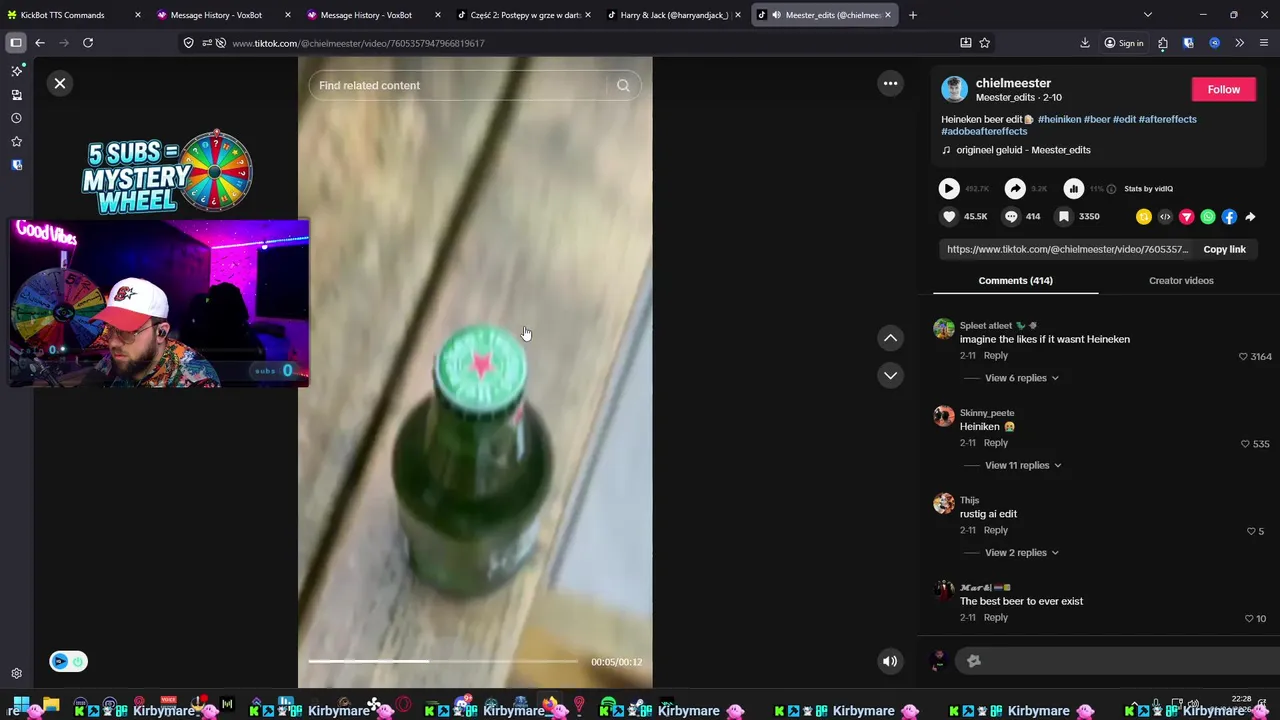Click the search magnifier in Find related content
Image resolution: width=1280 pixels, height=720 pixels.
(623, 85)
